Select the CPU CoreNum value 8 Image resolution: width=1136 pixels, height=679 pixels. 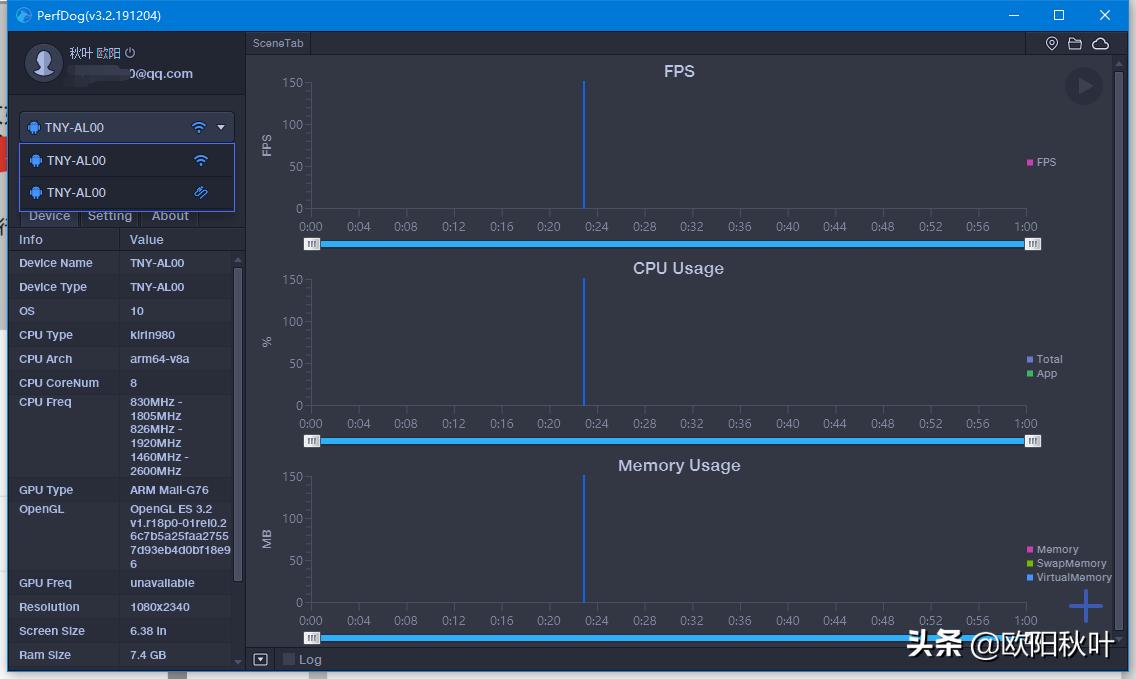[133, 383]
